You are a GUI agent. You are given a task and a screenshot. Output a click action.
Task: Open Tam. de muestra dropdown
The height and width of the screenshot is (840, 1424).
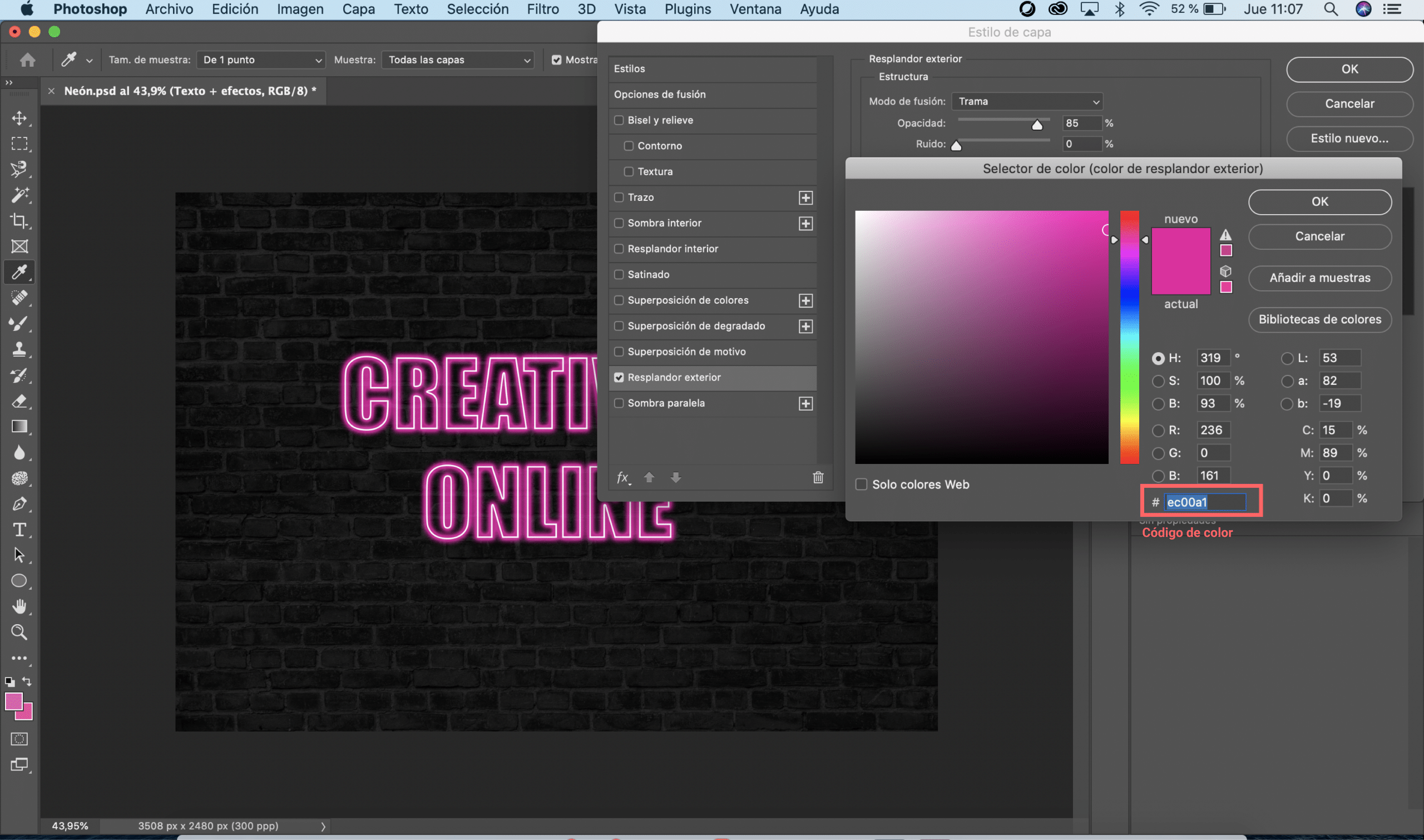(x=261, y=60)
